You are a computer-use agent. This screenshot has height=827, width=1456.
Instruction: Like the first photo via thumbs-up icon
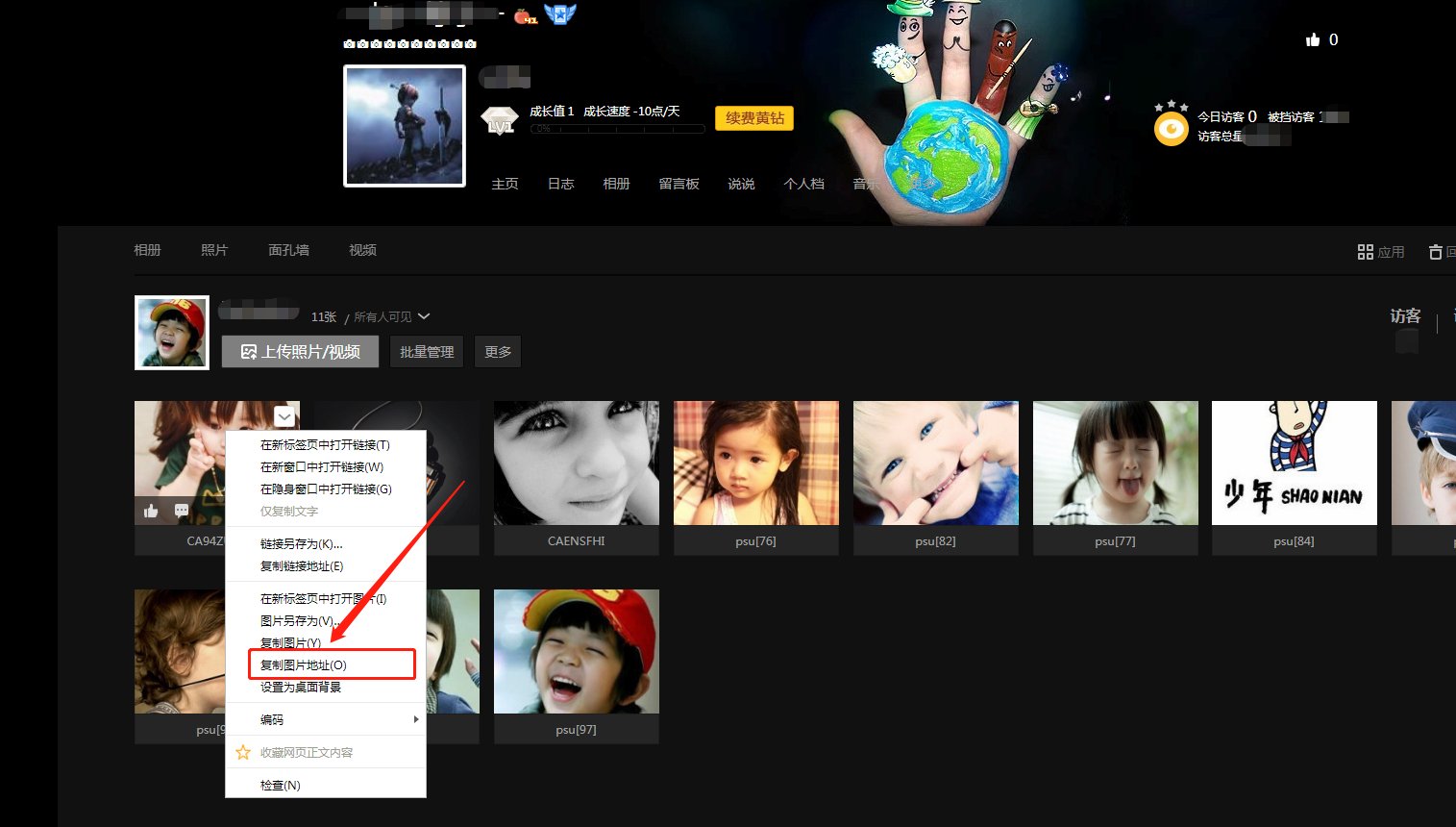(x=151, y=511)
